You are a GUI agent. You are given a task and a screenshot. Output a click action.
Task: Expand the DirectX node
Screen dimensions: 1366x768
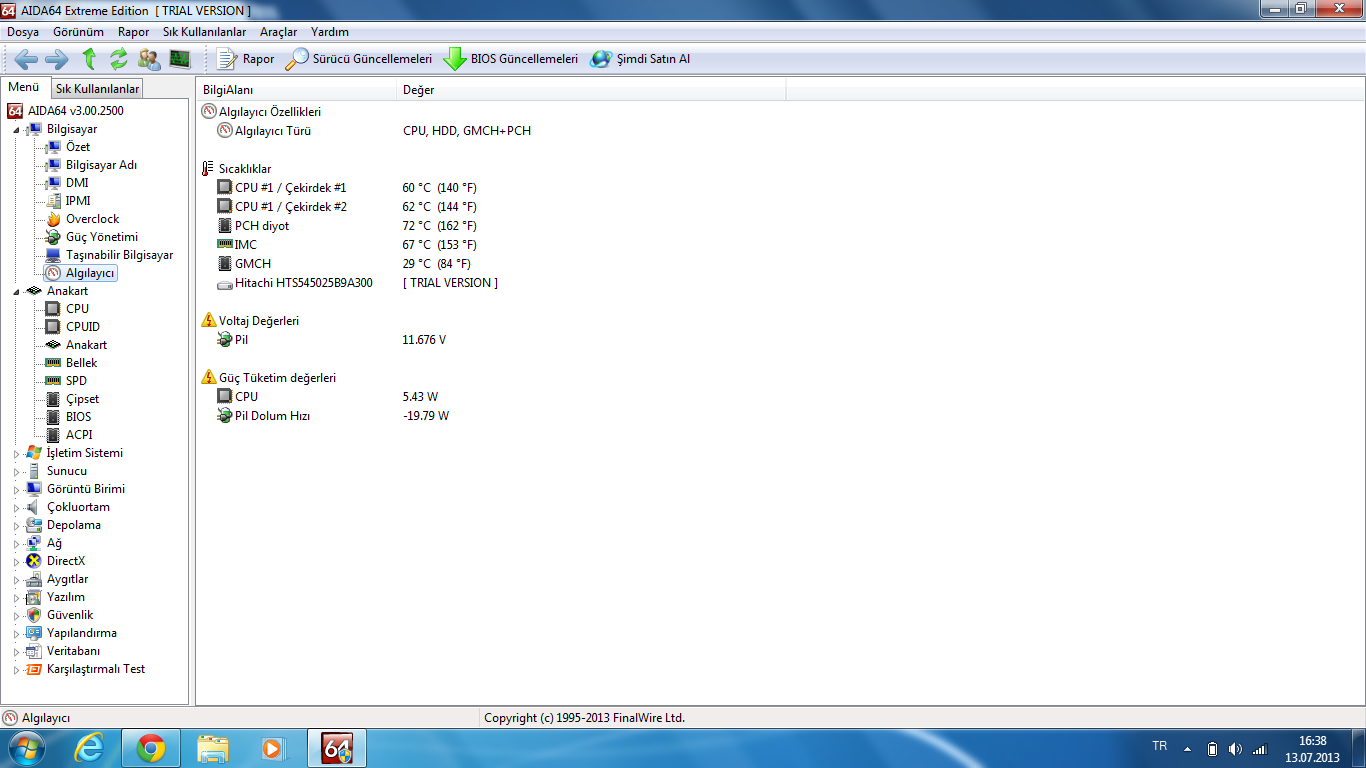[16, 561]
